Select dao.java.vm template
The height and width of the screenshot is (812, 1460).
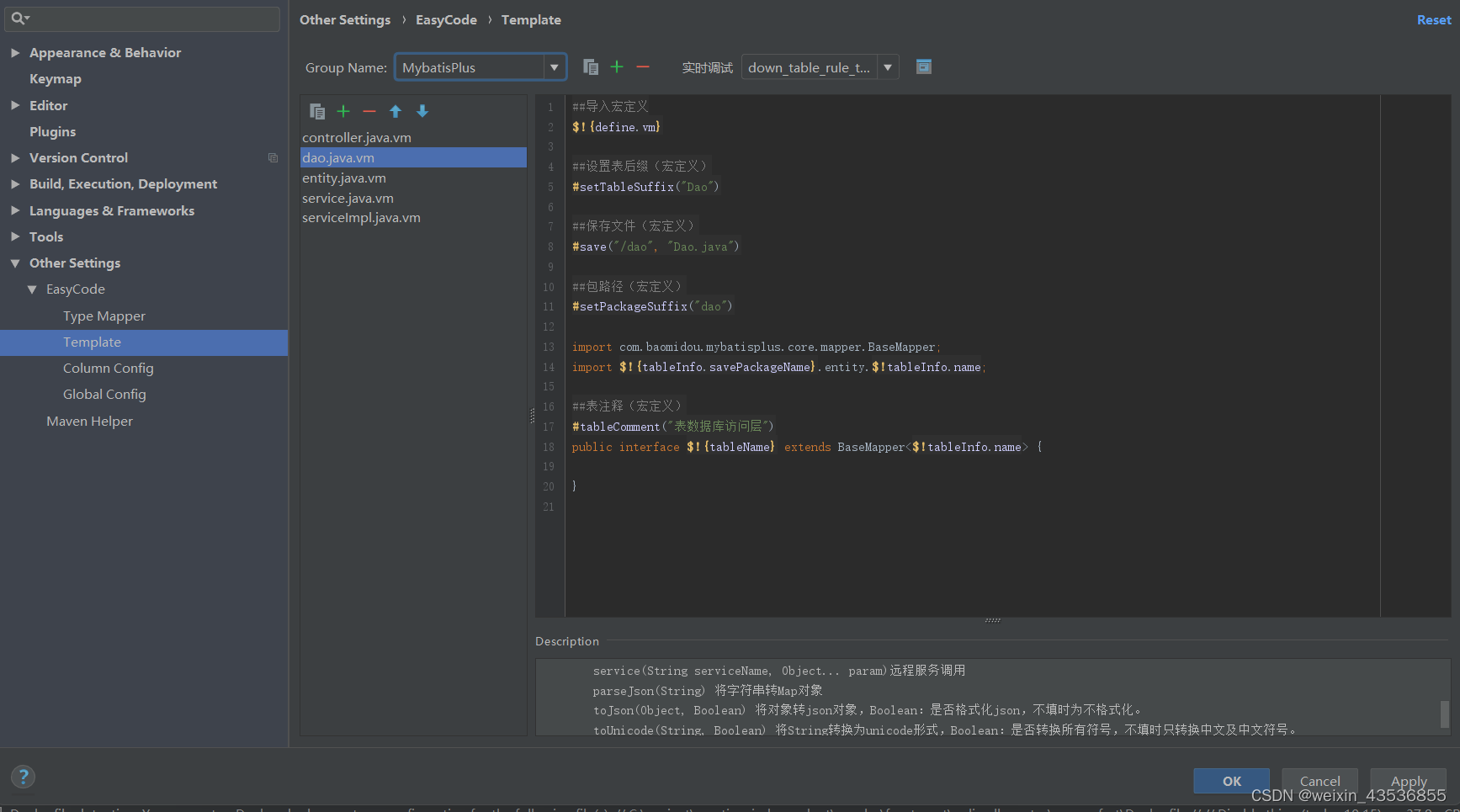tap(413, 157)
